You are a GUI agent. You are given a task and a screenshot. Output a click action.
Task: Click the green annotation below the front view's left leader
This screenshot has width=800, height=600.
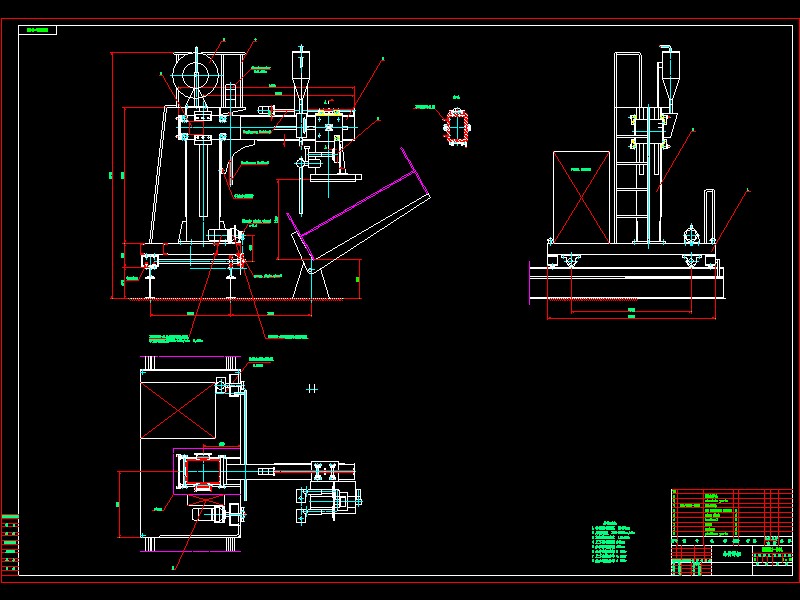click(176, 339)
